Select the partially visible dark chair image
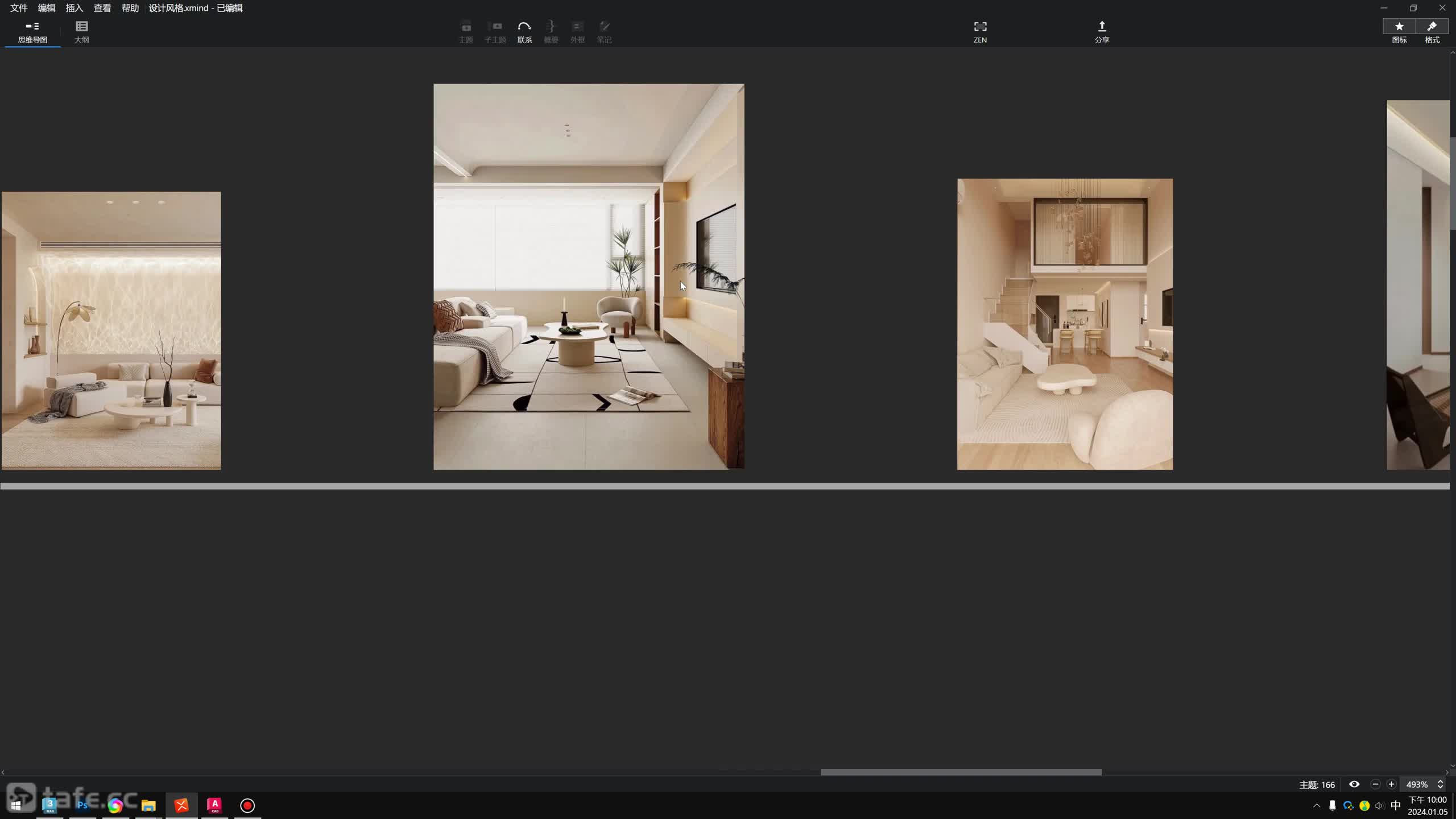Viewport: 1456px width, 819px height. tap(1418, 285)
